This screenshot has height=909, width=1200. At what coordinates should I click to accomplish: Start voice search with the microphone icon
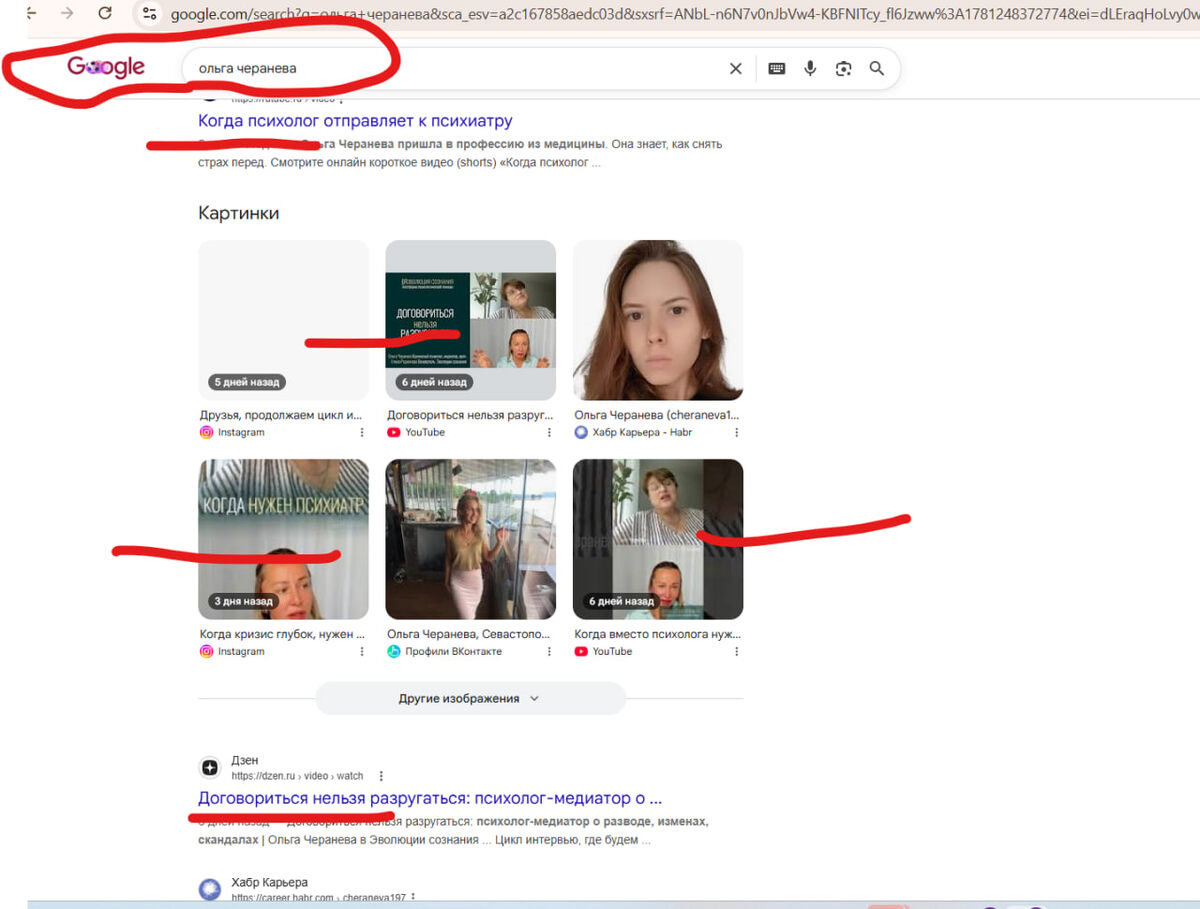pos(810,68)
